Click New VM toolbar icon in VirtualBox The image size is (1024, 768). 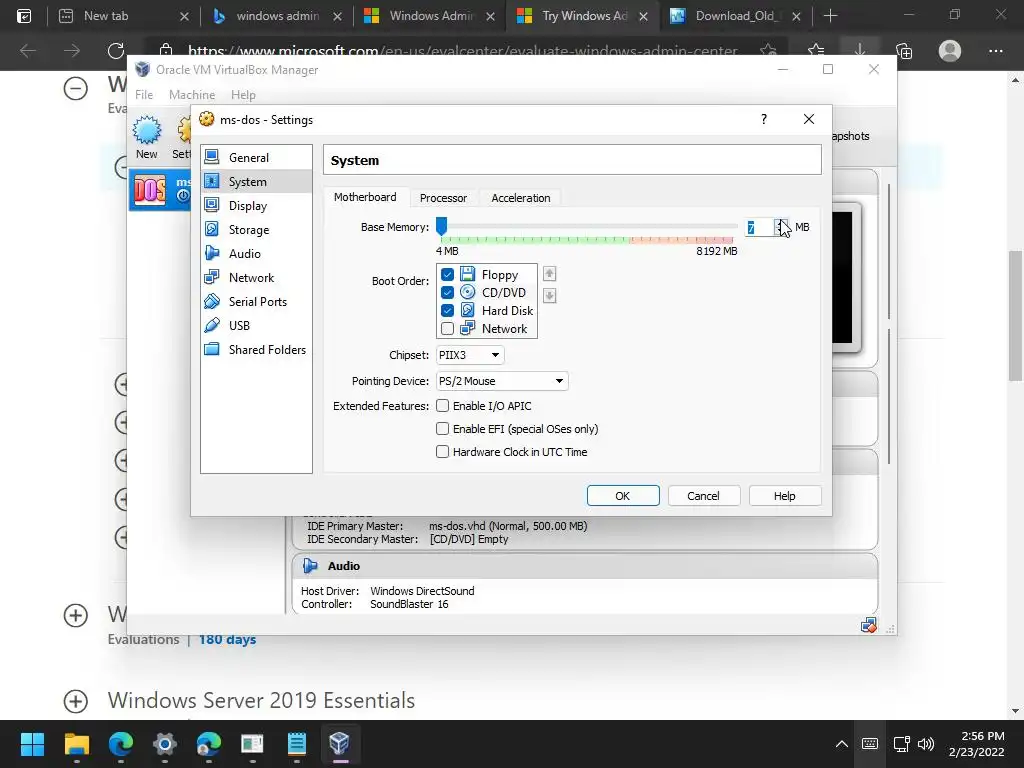click(147, 137)
